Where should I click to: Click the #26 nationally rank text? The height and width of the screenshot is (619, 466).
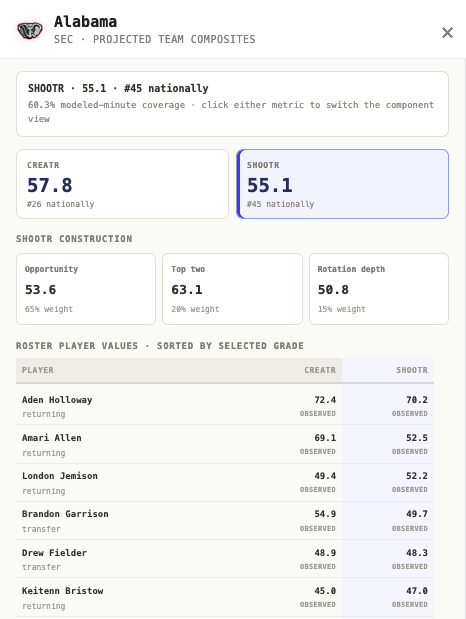(x=60, y=204)
